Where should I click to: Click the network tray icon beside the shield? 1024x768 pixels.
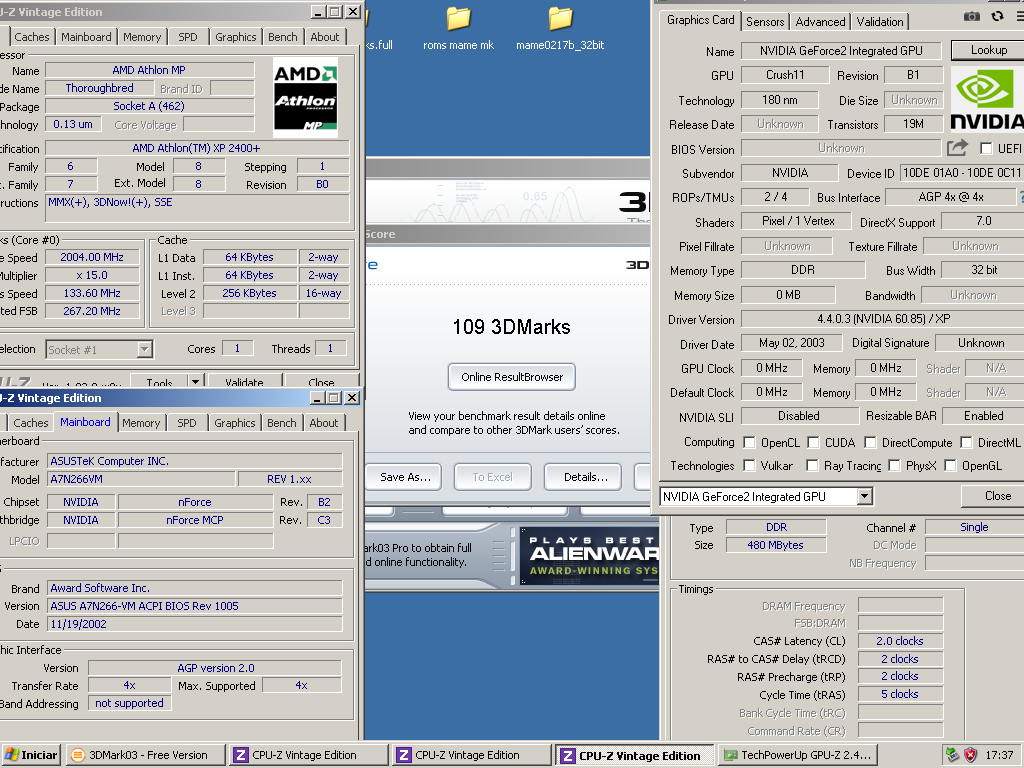pos(953,755)
